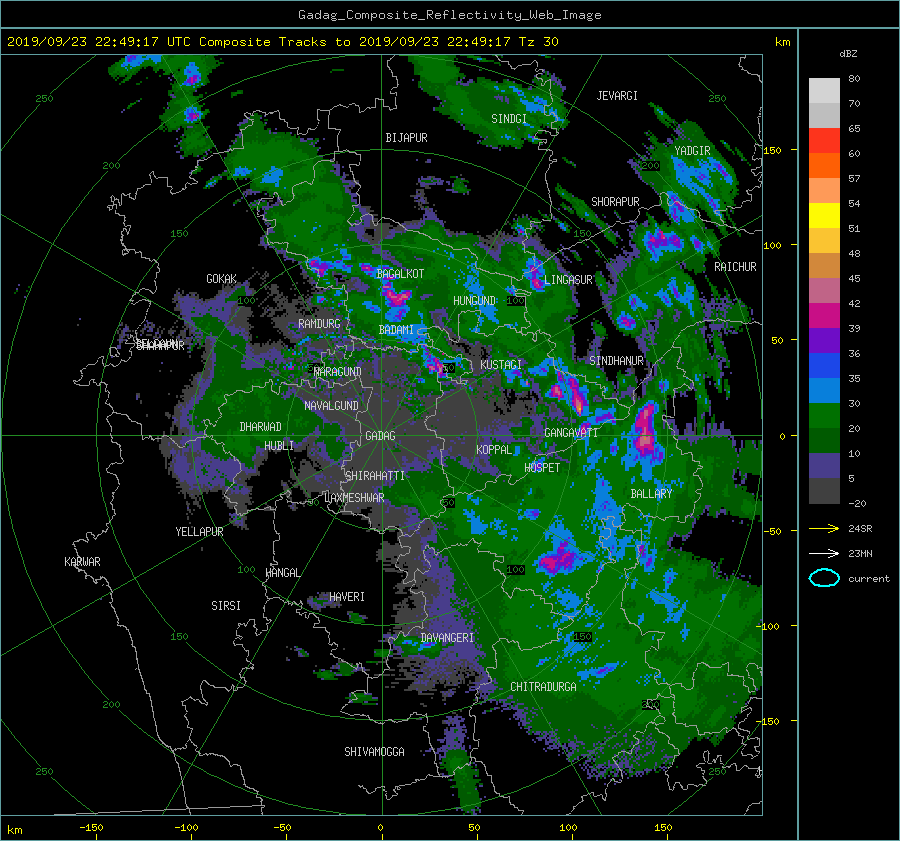The width and height of the screenshot is (900, 841).
Task: Click the DAVANGERI city label
Action: click(447, 638)
